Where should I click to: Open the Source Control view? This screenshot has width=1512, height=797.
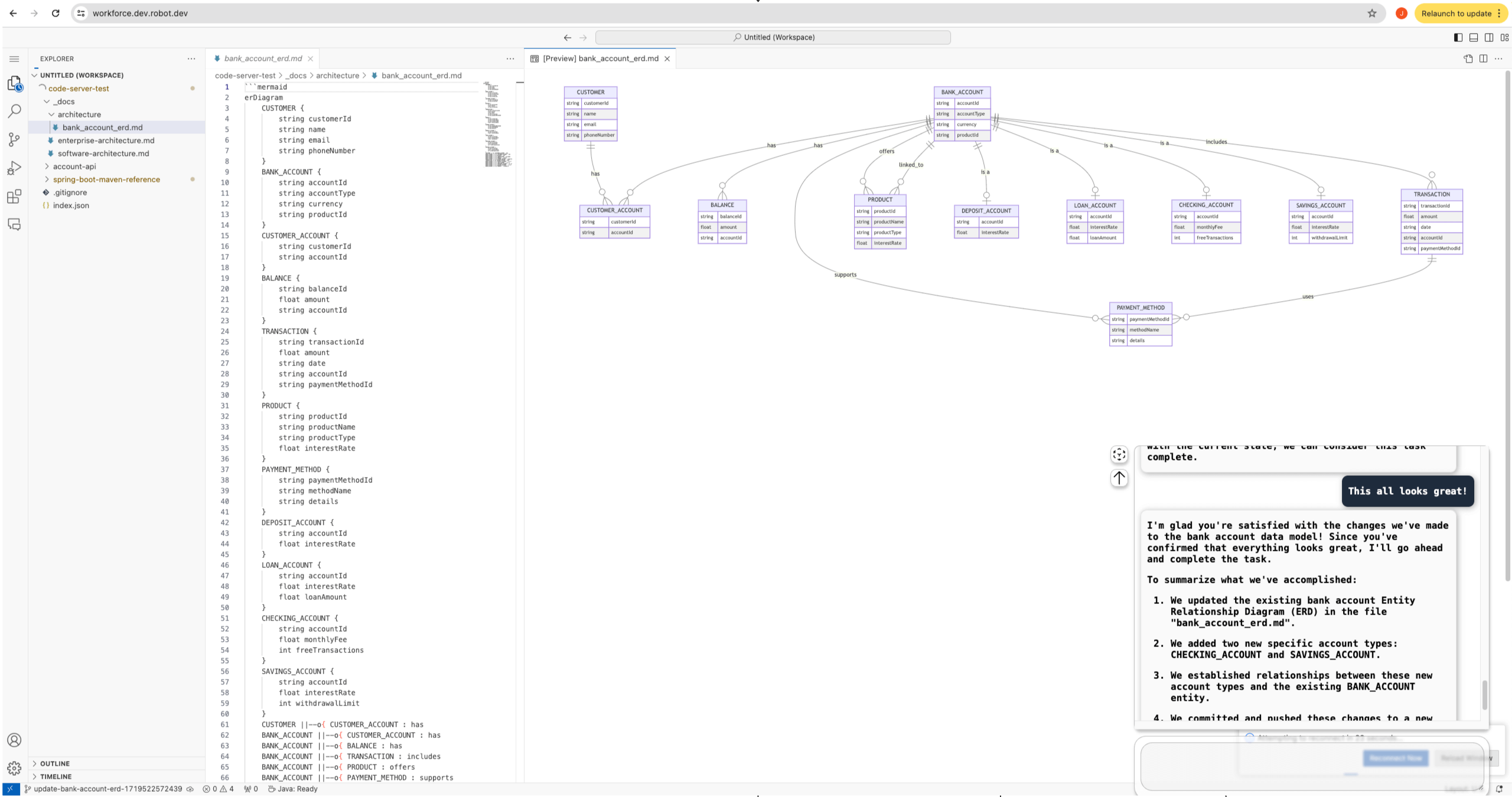(14, 139)
